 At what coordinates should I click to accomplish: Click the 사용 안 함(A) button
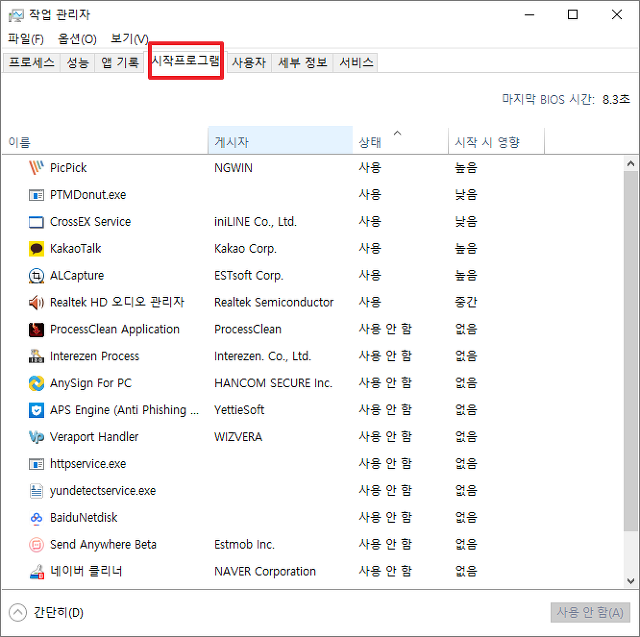pyautogui.click(x=590, y=613)
